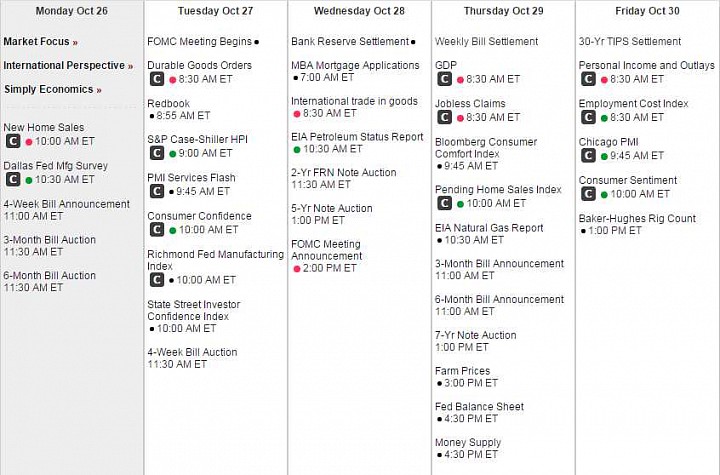Click the C icon under Consumer Sentiment

tap(588, 194)
